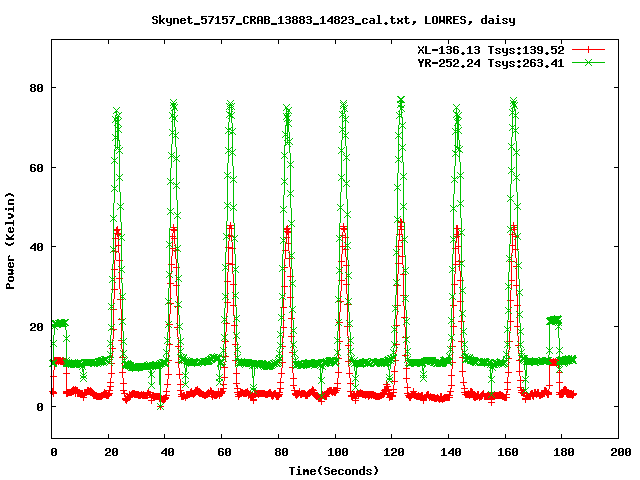Click the plot title Skynet_57157_CRAB_13883_14823_cal.txt
This screenshot has width=640, height=480.
(x=281, y=20)
